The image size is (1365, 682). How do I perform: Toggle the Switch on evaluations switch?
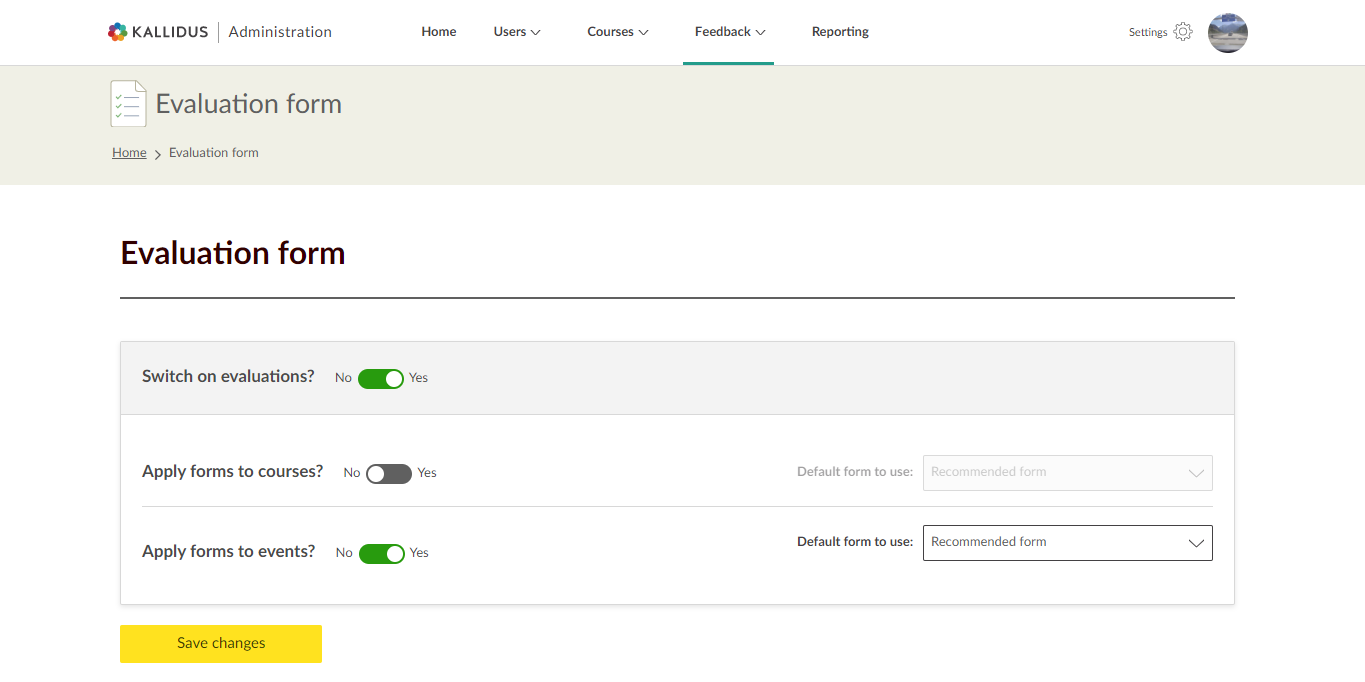tap(380, 378)
